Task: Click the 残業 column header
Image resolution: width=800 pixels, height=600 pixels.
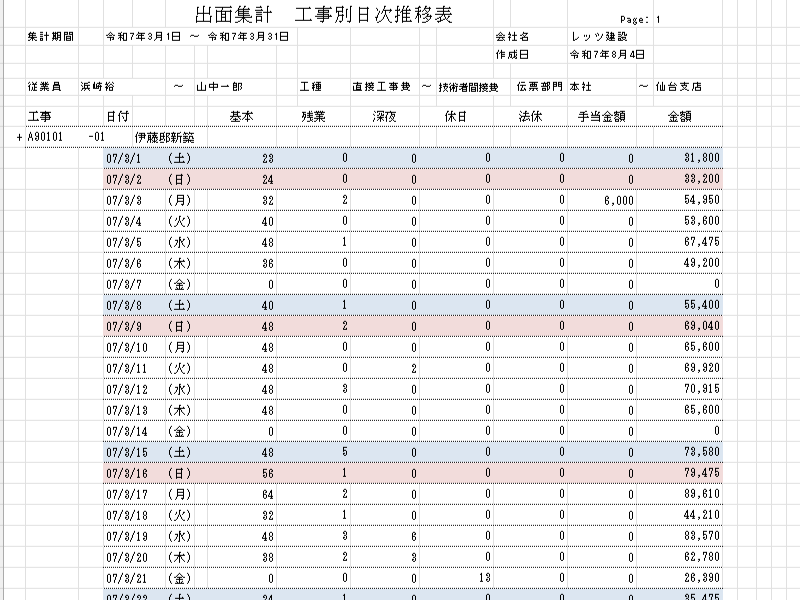Action: click(313, 117)
